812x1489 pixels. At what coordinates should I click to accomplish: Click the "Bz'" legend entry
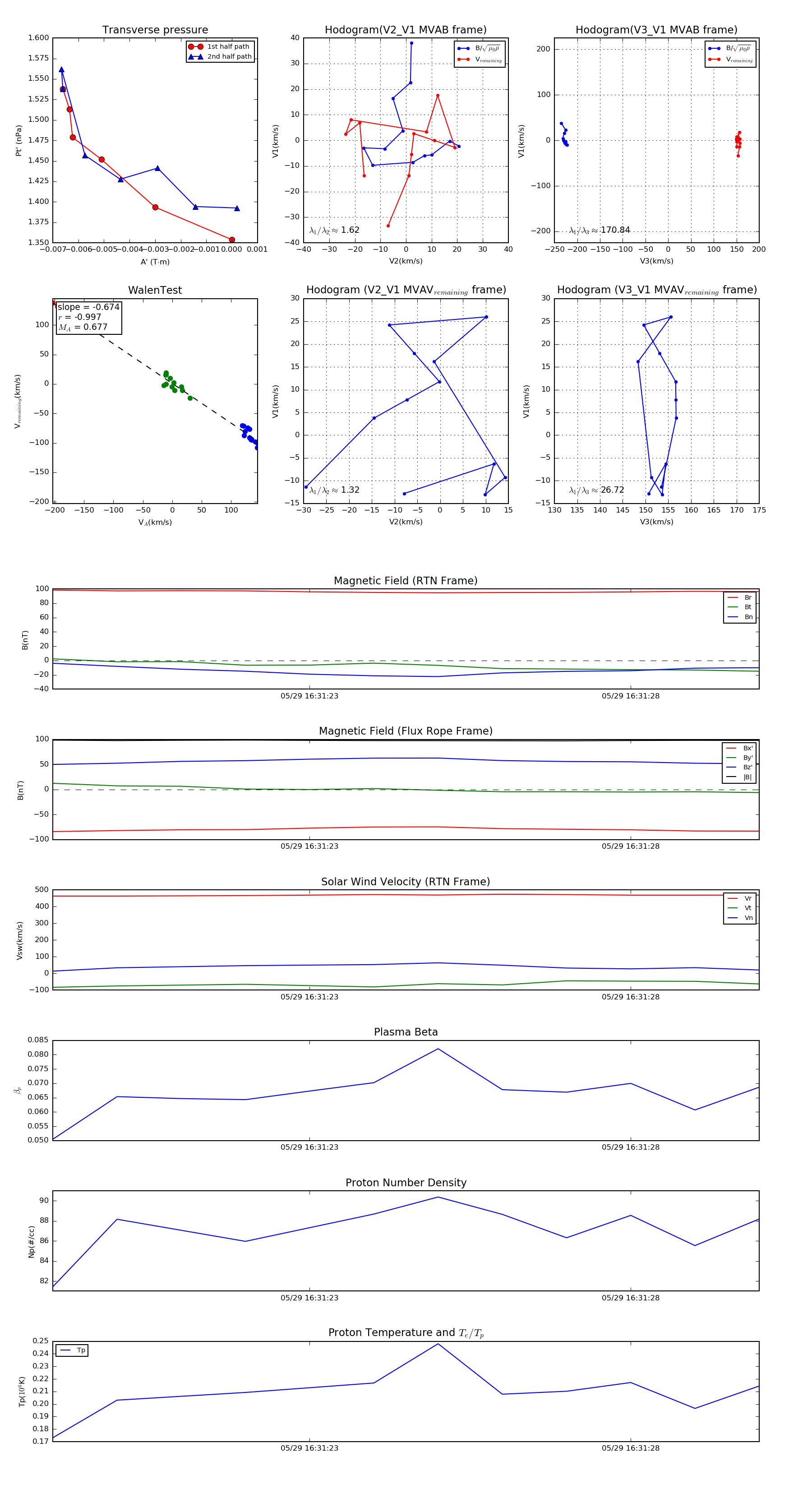pos(739,768)
